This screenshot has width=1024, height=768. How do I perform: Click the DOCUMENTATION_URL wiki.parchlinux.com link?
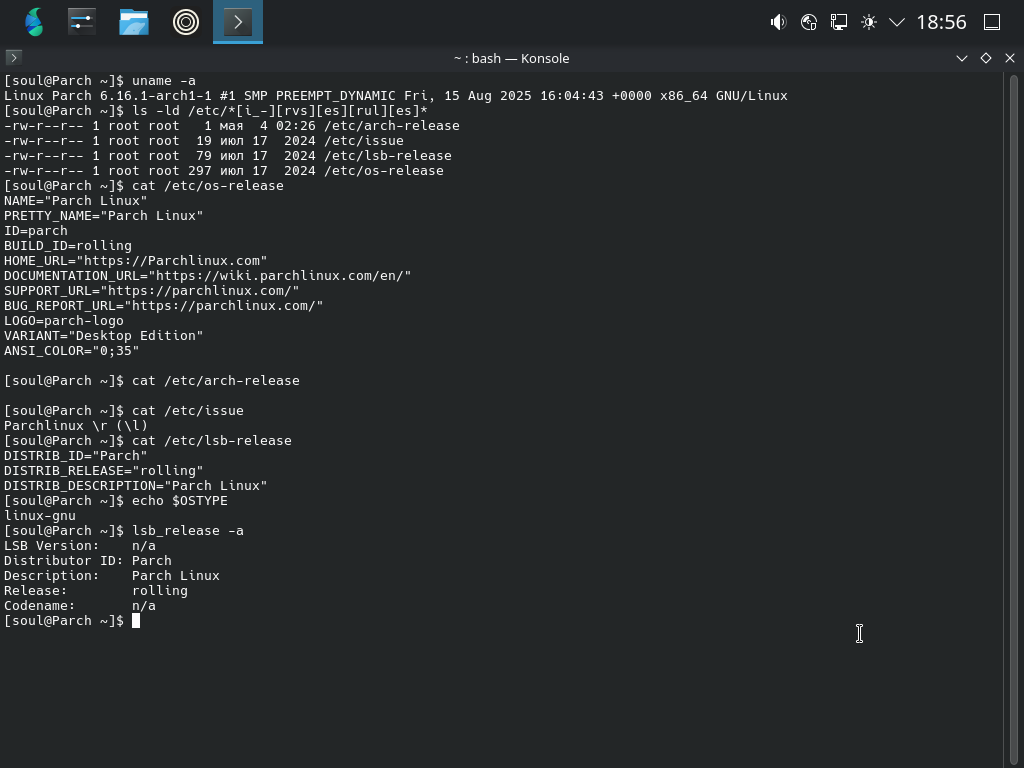point(280,276)
